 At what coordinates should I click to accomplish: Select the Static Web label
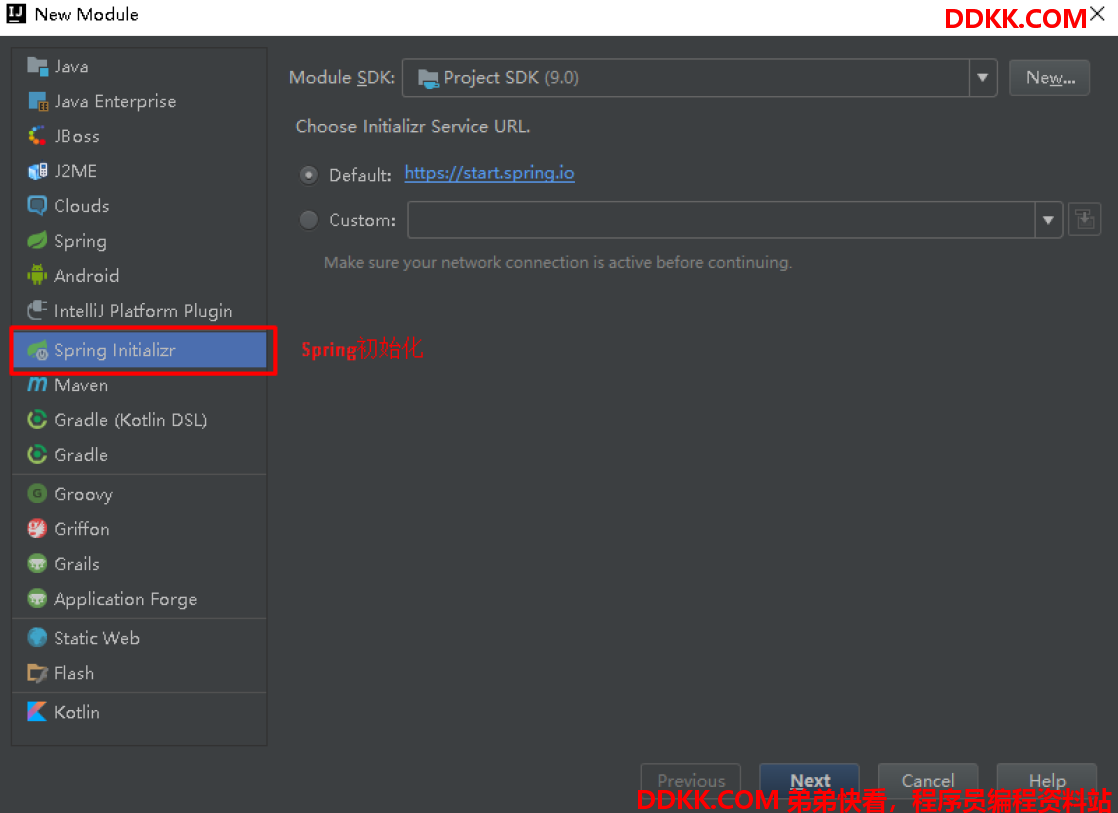[97, 638]
